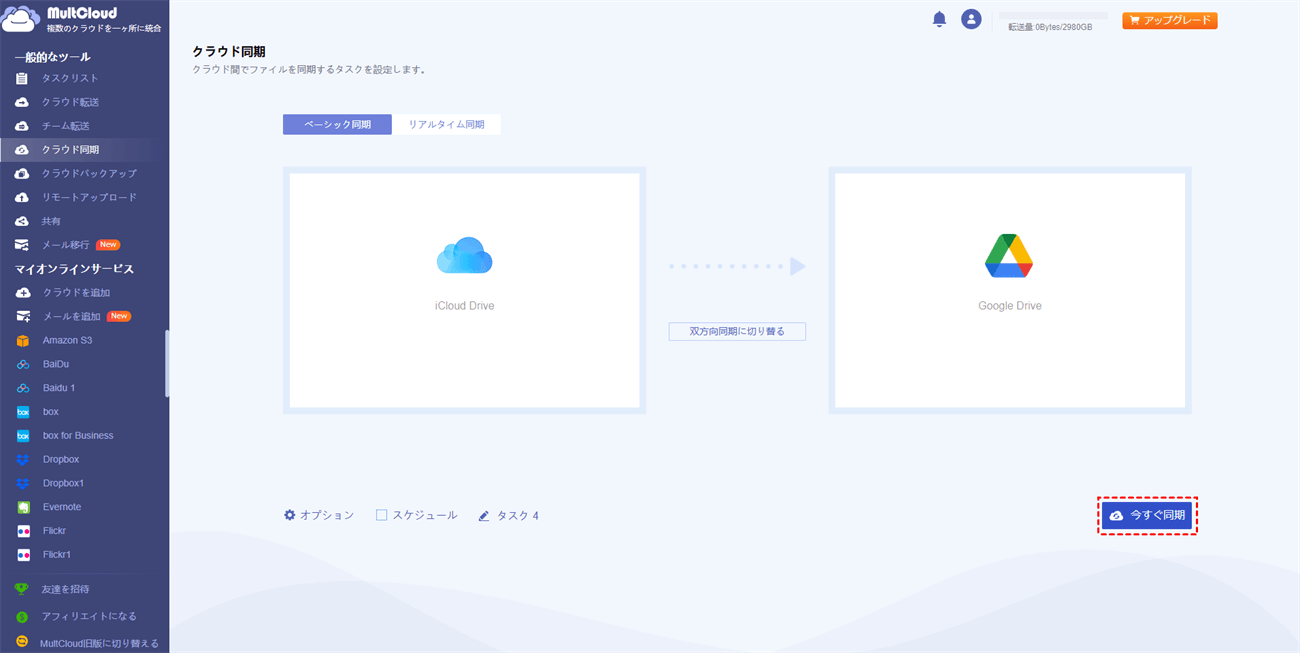The height and width of the screenshot is (653, 1300).
Task: Open notifications bell icon
Action: (939, 19)
